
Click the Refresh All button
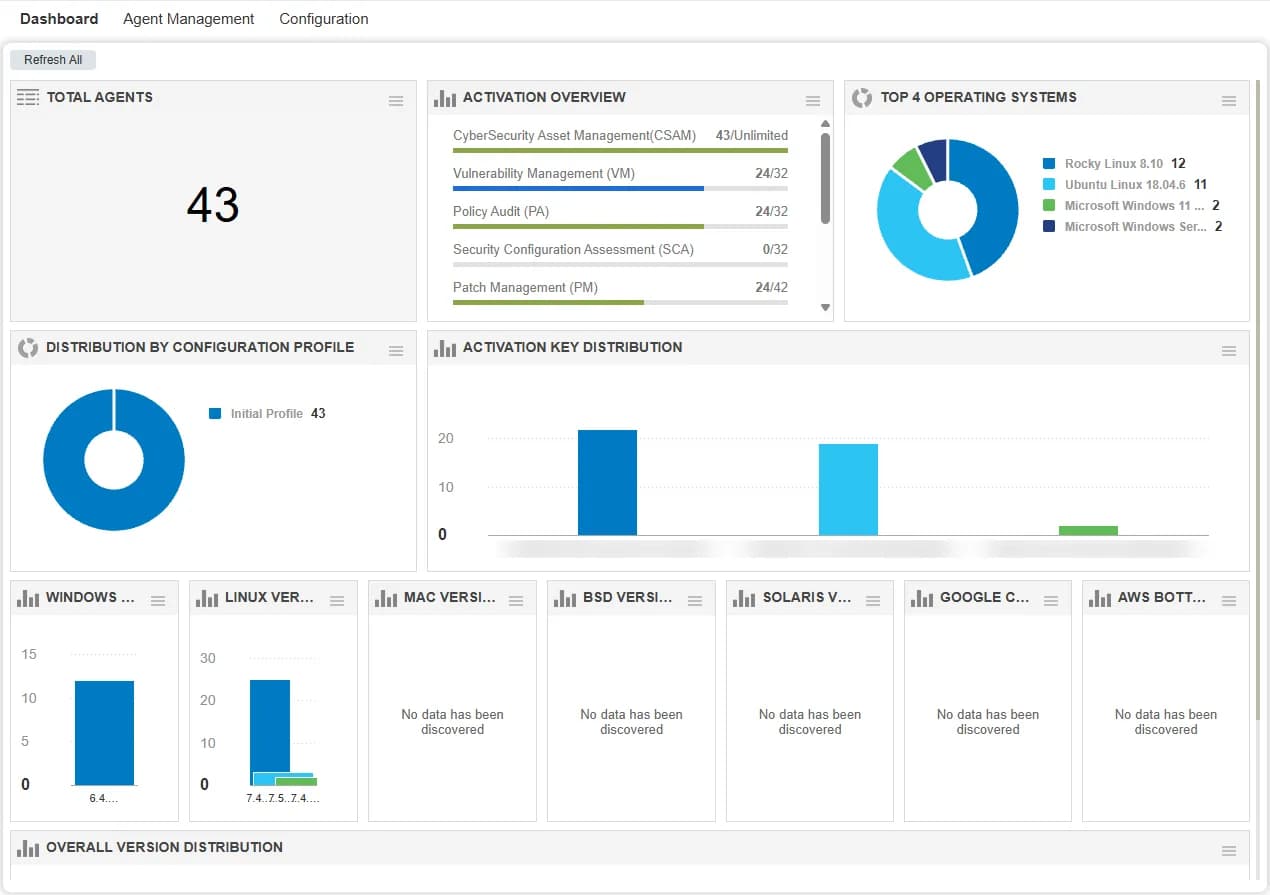(x=53, y=60)
